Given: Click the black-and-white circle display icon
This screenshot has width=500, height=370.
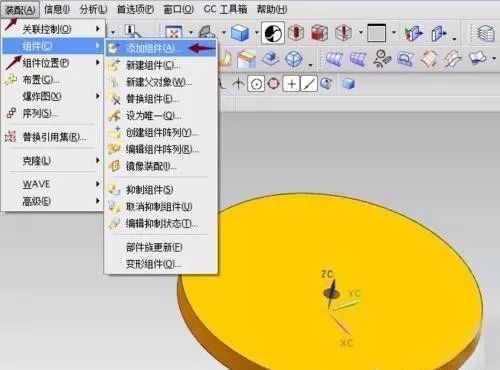Looking at the screenshot, I should pos(273,33).
